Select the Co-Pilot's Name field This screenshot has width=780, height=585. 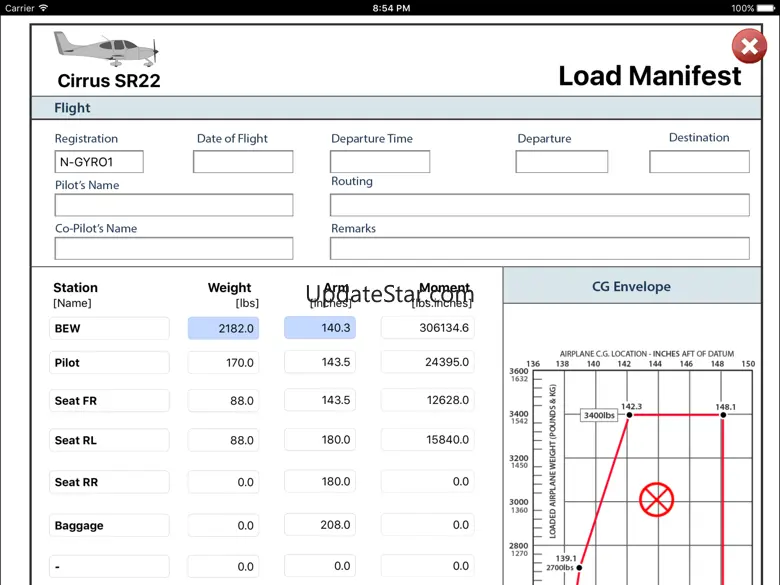pos(174,248)
